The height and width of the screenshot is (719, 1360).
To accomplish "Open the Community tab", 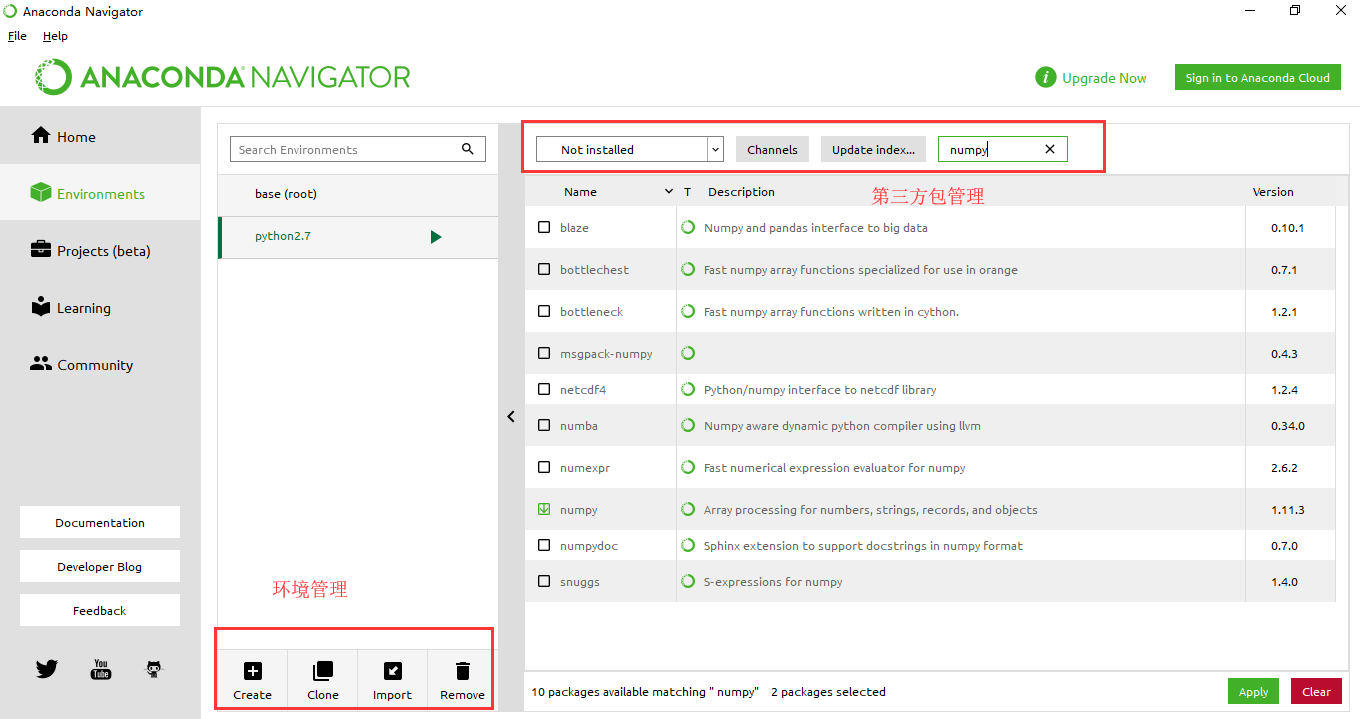I will [100, 364].
